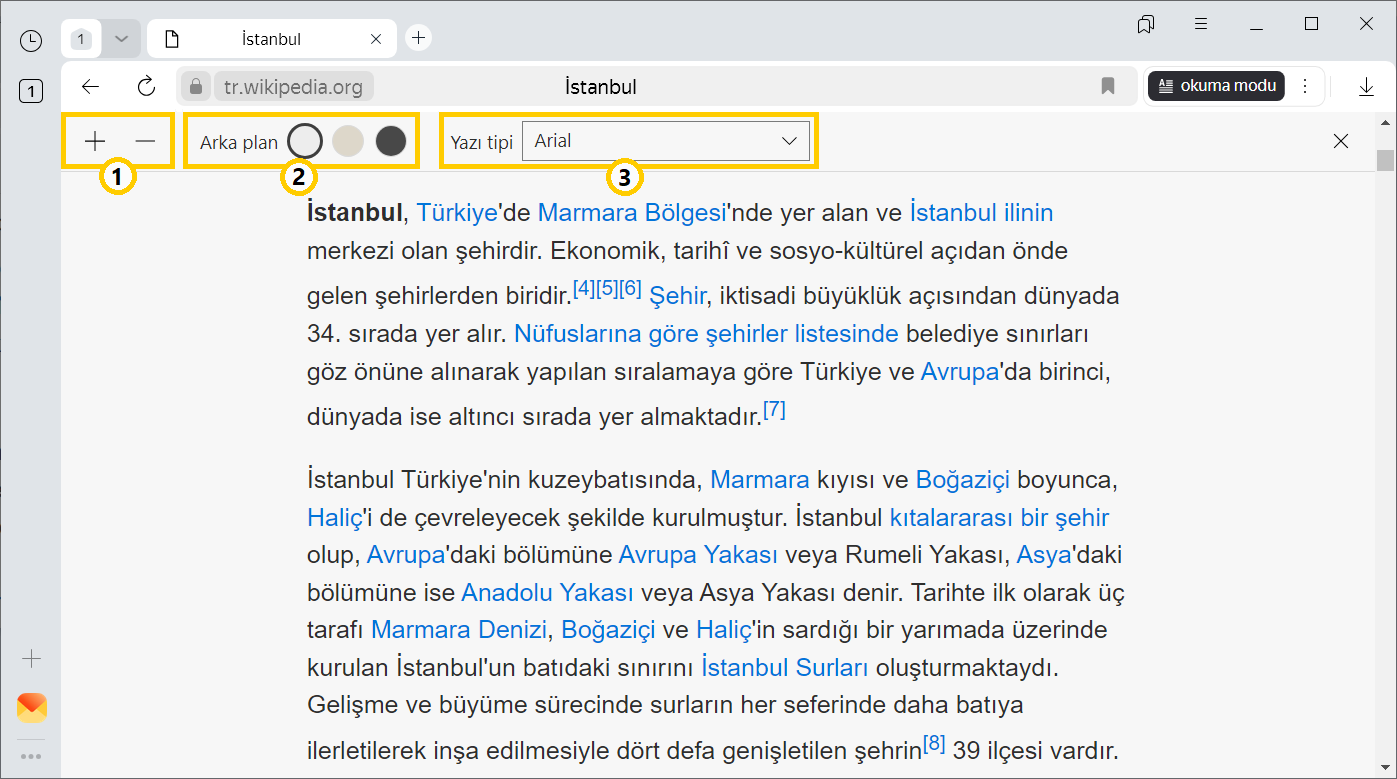
Task: Decrease reader font size with minus icon
Action: 146,141
